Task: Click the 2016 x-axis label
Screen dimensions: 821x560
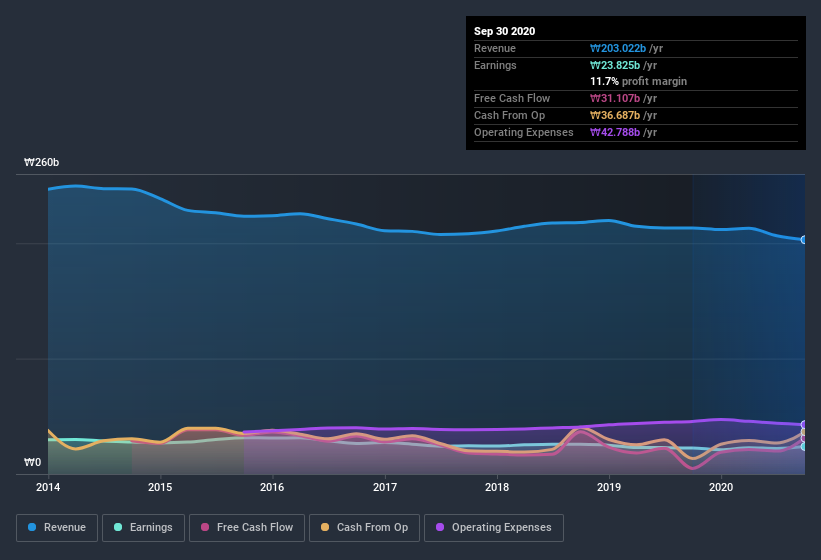Action: pyautogui.click(x=272, y=487)
